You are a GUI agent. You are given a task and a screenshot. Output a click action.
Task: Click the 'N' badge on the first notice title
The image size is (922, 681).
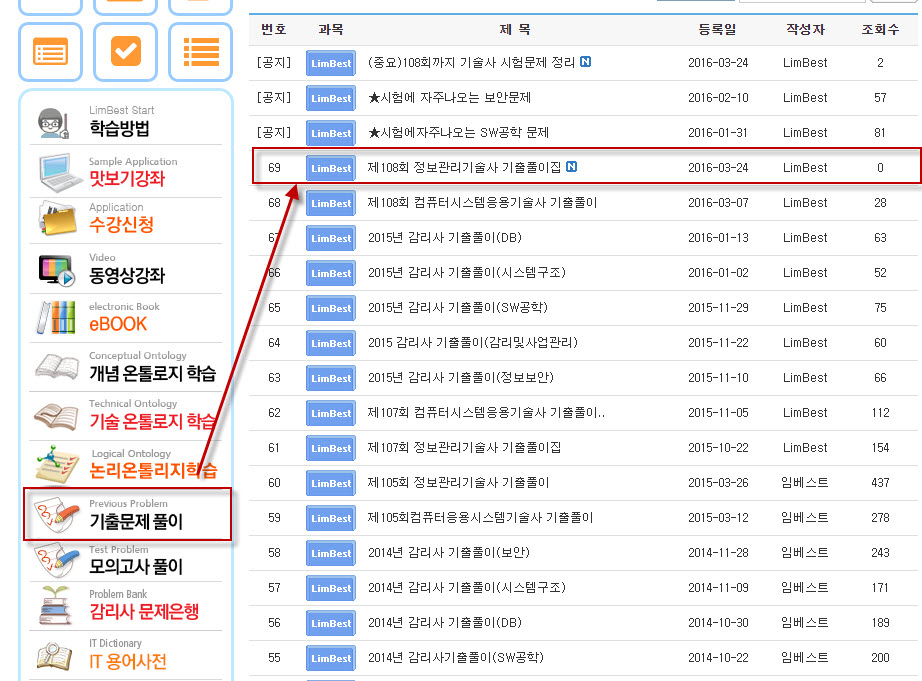586,62
